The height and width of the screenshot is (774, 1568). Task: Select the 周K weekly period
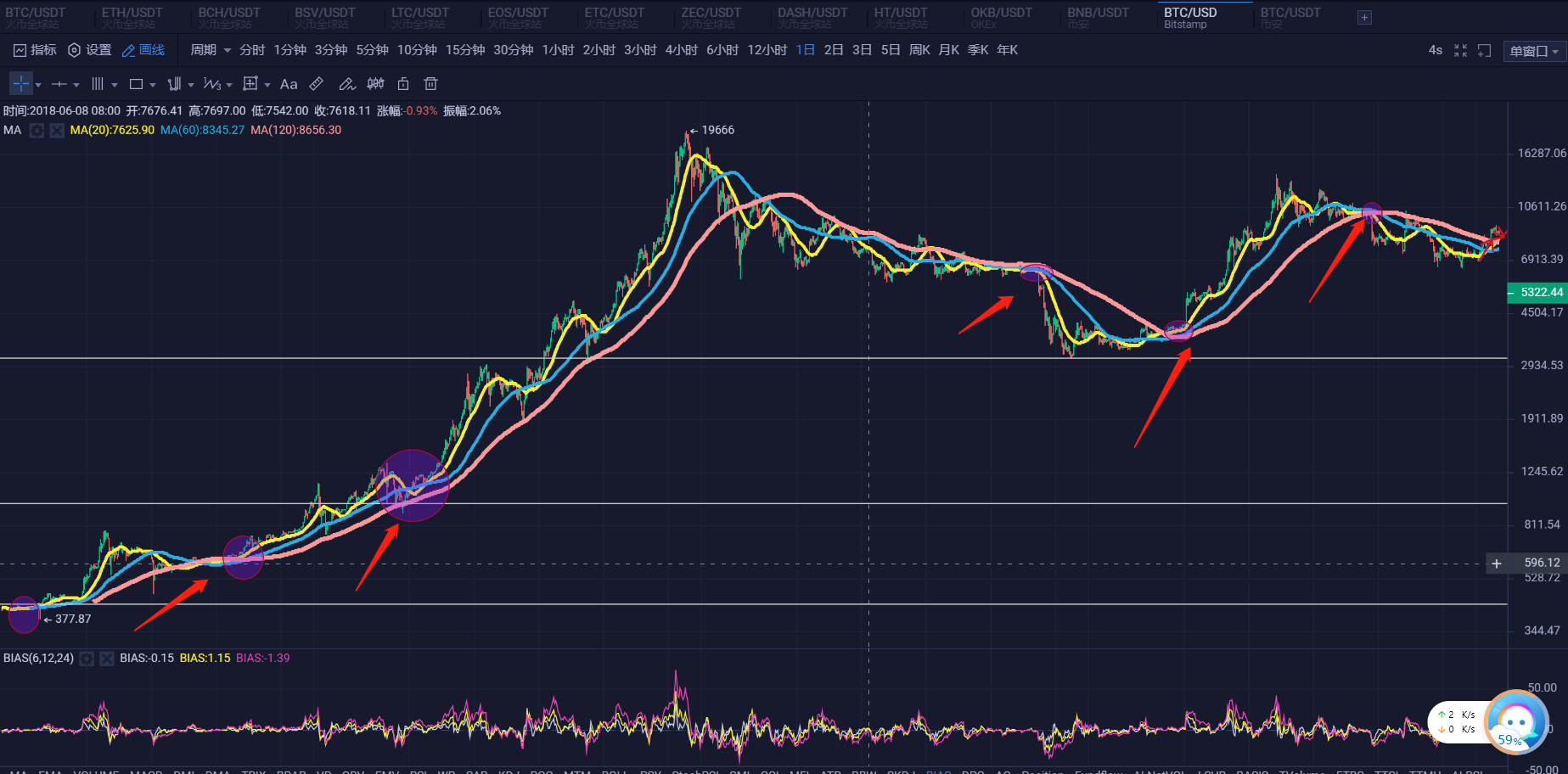point(920,50)
